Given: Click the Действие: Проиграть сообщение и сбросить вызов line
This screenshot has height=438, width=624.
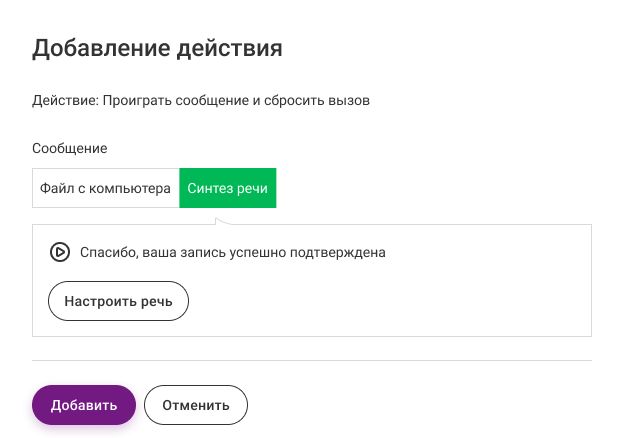Looking at the screenshot, I should click(201, 100).
